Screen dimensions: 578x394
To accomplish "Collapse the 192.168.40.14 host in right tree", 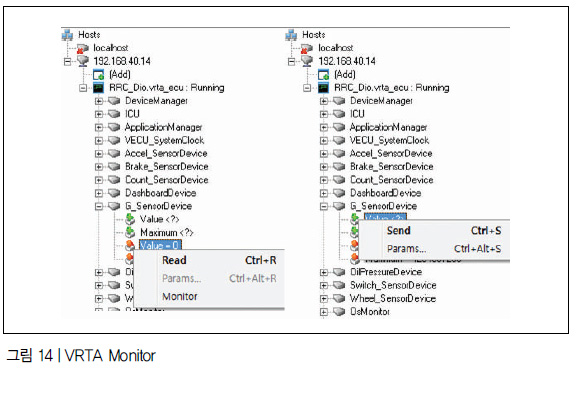I will [292, 62].
